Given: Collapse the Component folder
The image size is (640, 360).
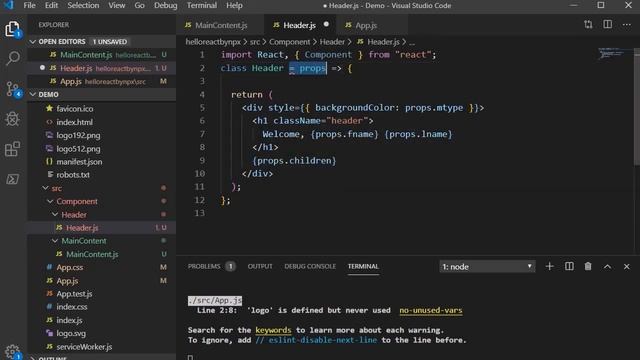Looking at the screenshot, I should [x=50, y=201].
